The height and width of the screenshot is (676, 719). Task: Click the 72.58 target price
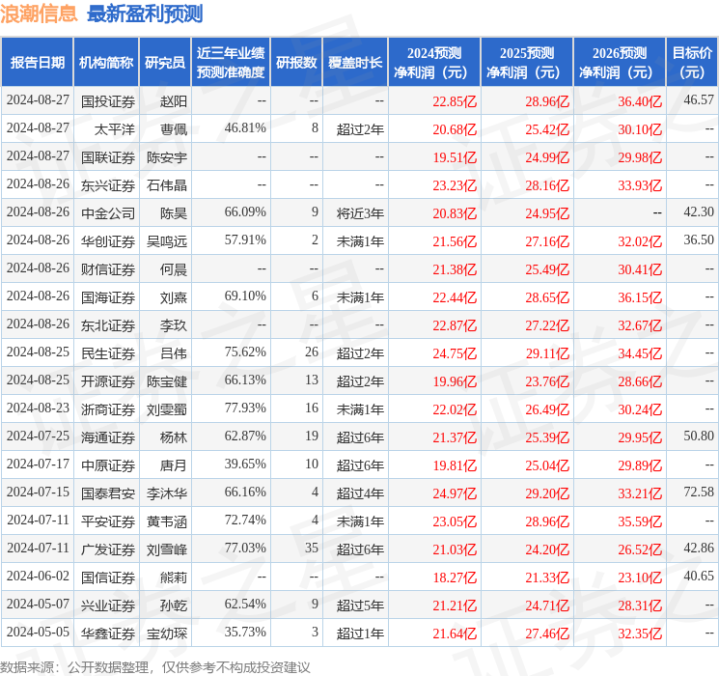pyautogui.click(x=698, y=492)
